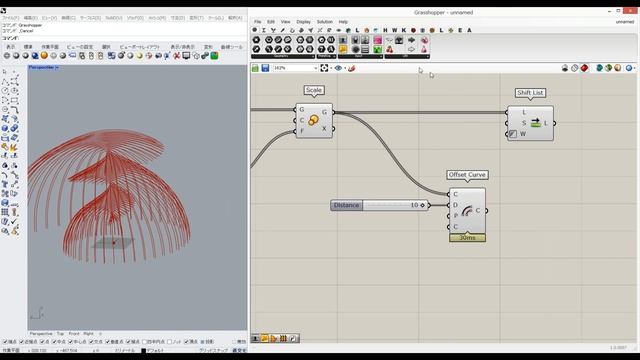Screen dimensions: 640x360
Task: Toggle the 中点 (Mid) osnap checkbox
Action: click(x=54, y=342)
